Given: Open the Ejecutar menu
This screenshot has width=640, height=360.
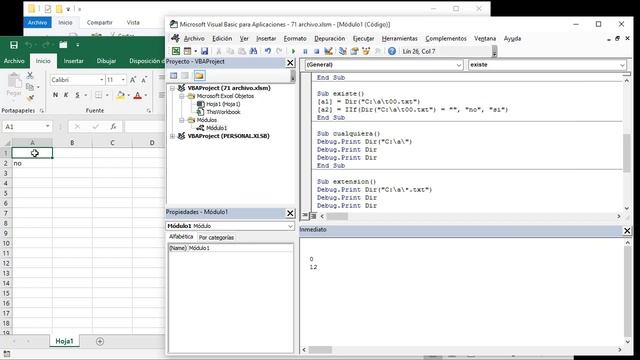Looking at the screenshot, I should click(x=363, y=38).
